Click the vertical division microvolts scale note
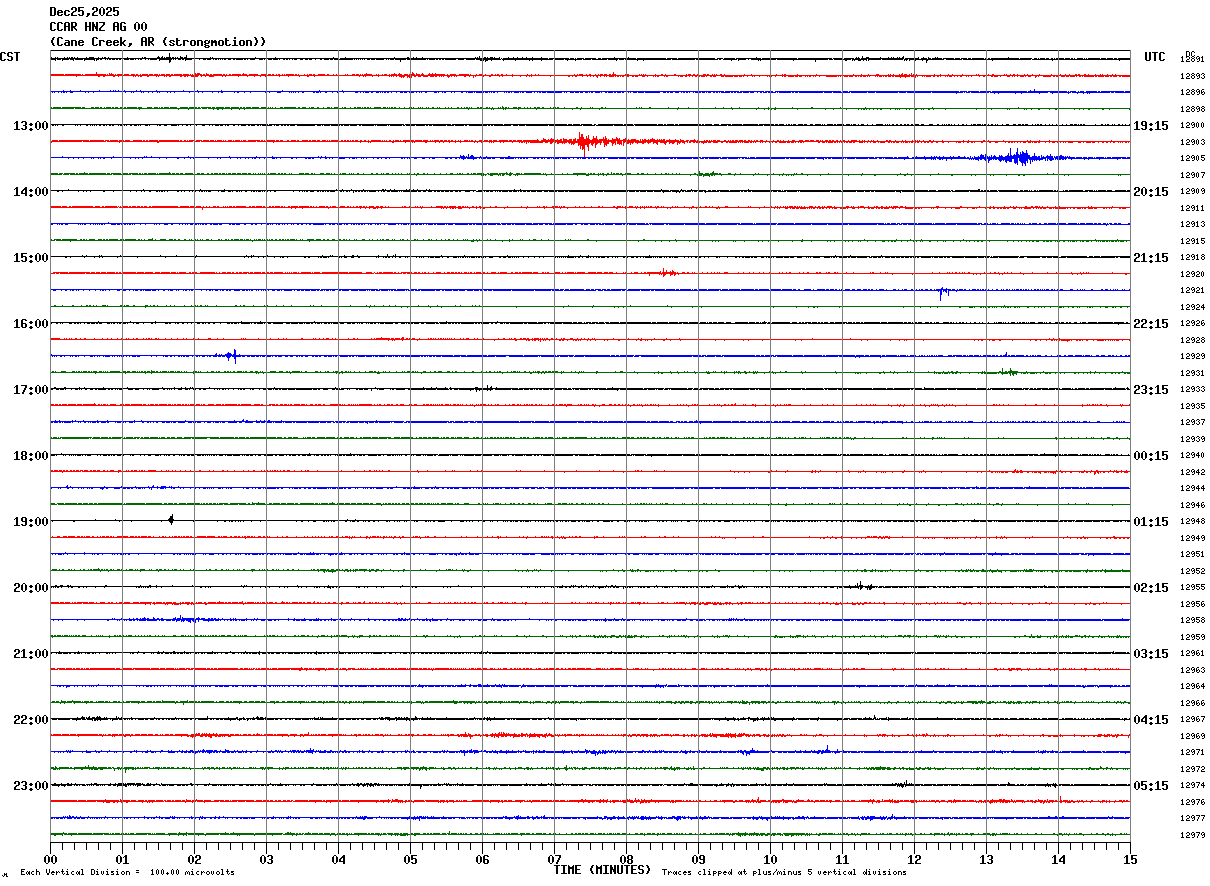The image size is (1210, 886). coord(127,873)
